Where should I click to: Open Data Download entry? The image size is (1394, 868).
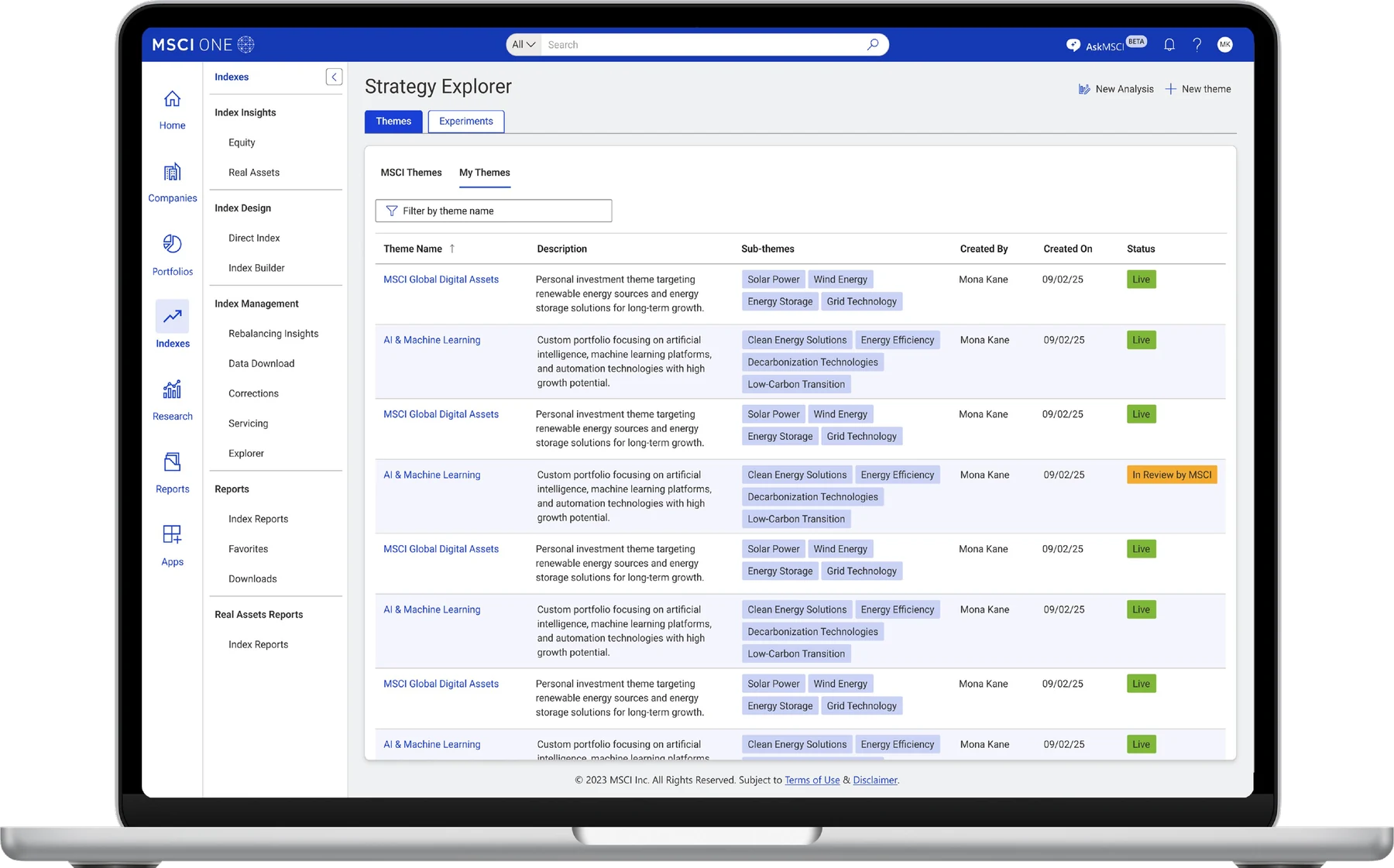pos(261,363)
